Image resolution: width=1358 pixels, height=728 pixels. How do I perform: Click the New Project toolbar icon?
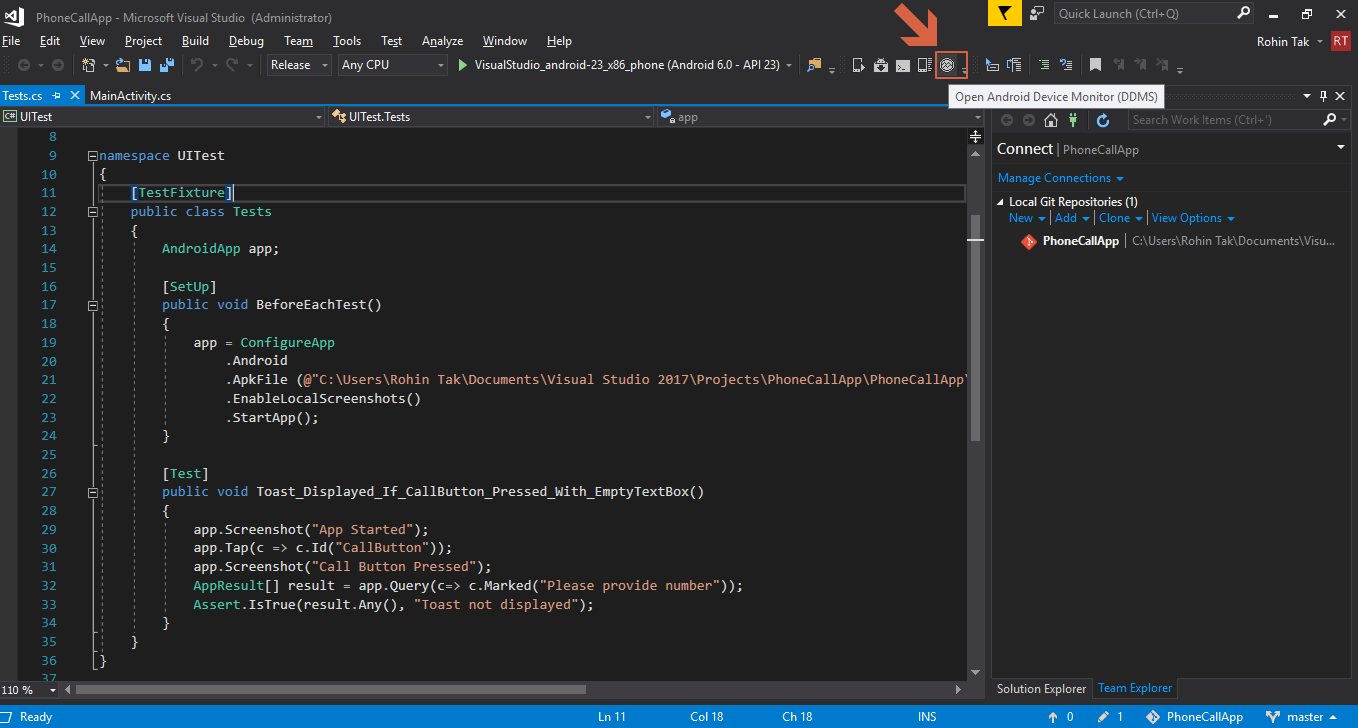88,65
